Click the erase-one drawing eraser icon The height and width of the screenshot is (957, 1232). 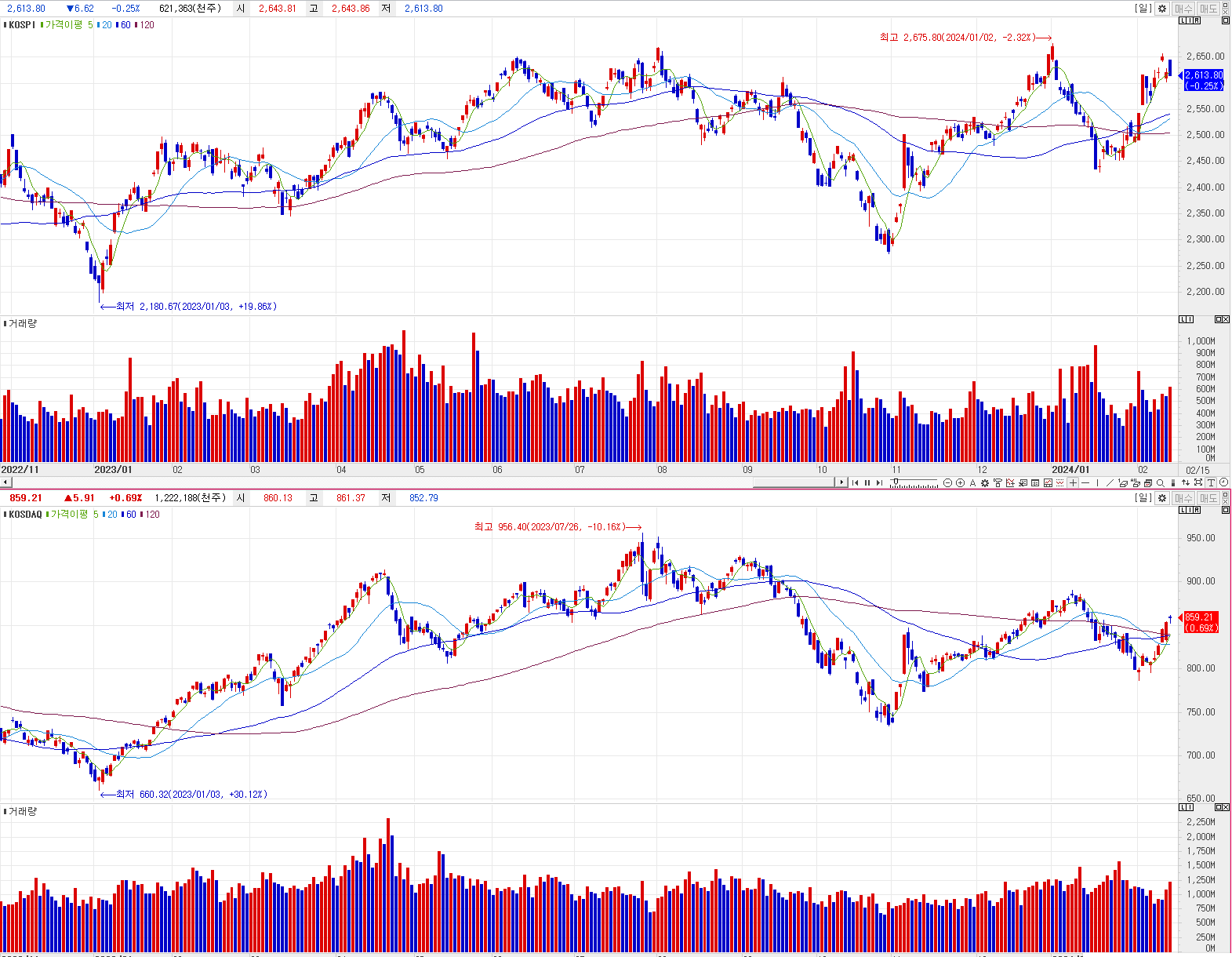[x=1122, y=482]
